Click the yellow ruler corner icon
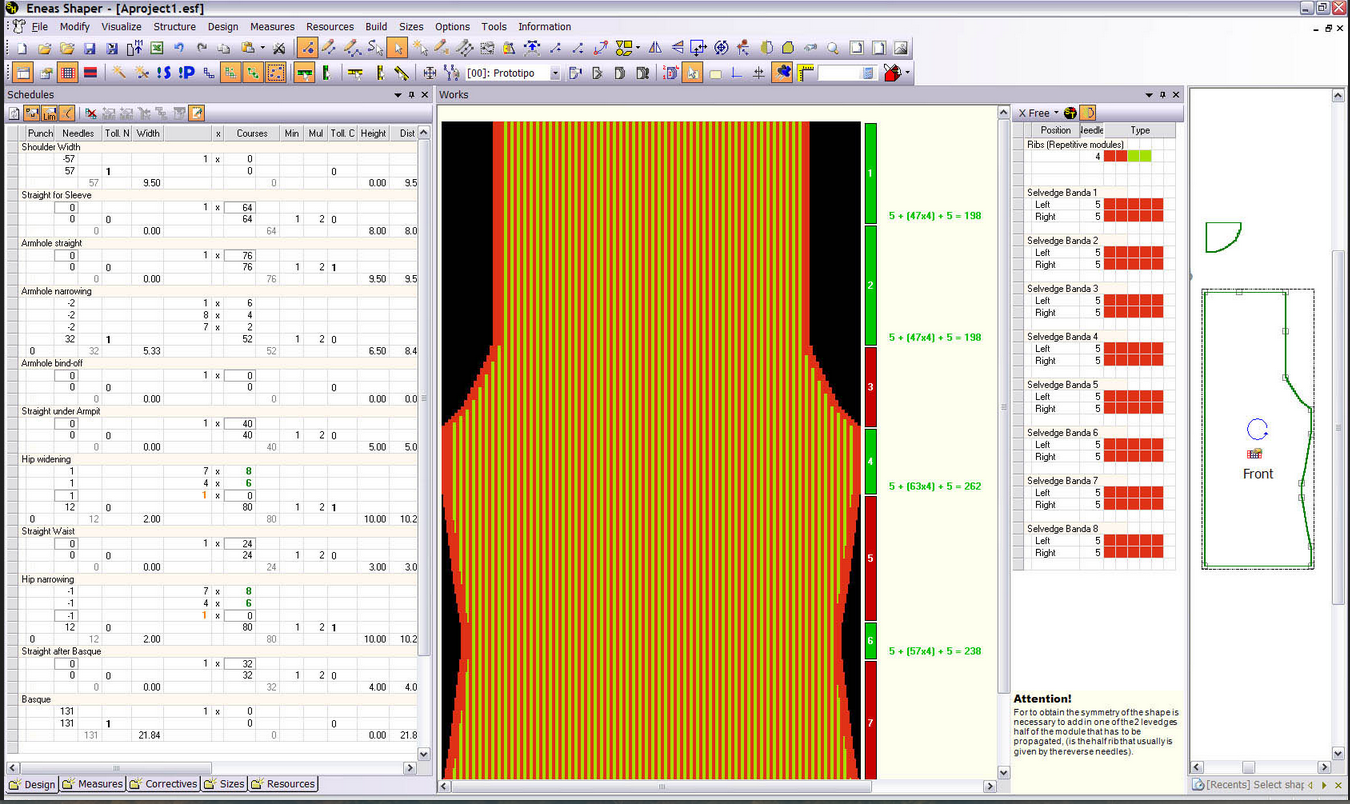 [x=806, y=73]
